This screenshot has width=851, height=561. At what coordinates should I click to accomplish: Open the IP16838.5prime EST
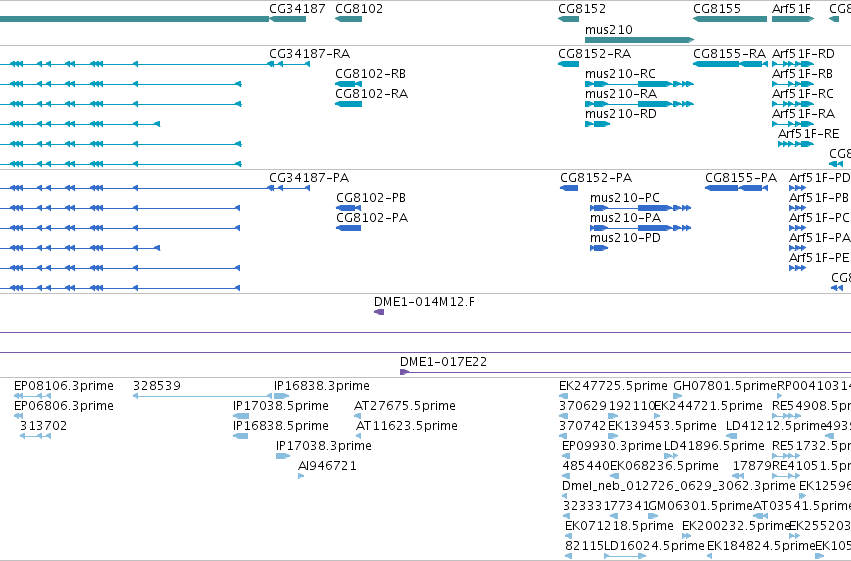pos(240,436)
